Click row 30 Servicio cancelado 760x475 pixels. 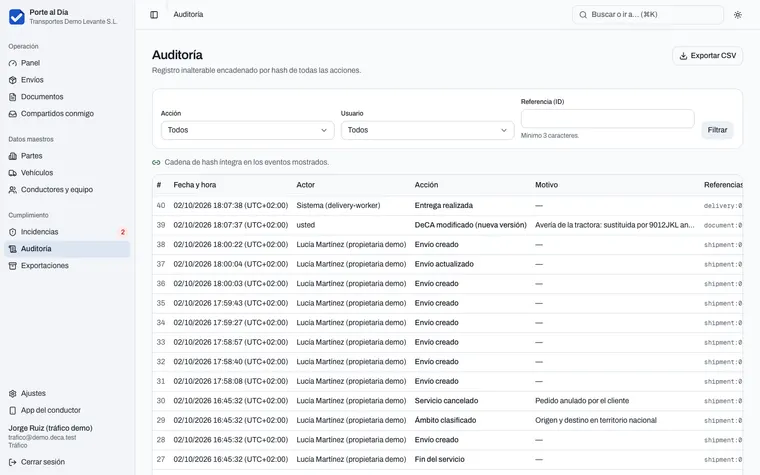pos(446,401)
